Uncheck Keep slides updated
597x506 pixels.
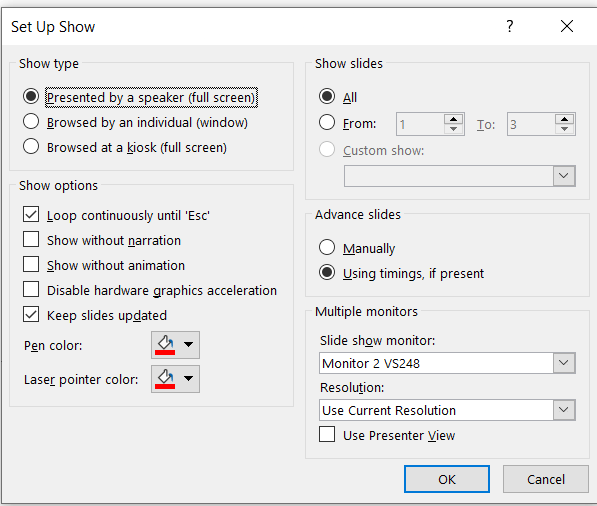(x=31, y=315)
